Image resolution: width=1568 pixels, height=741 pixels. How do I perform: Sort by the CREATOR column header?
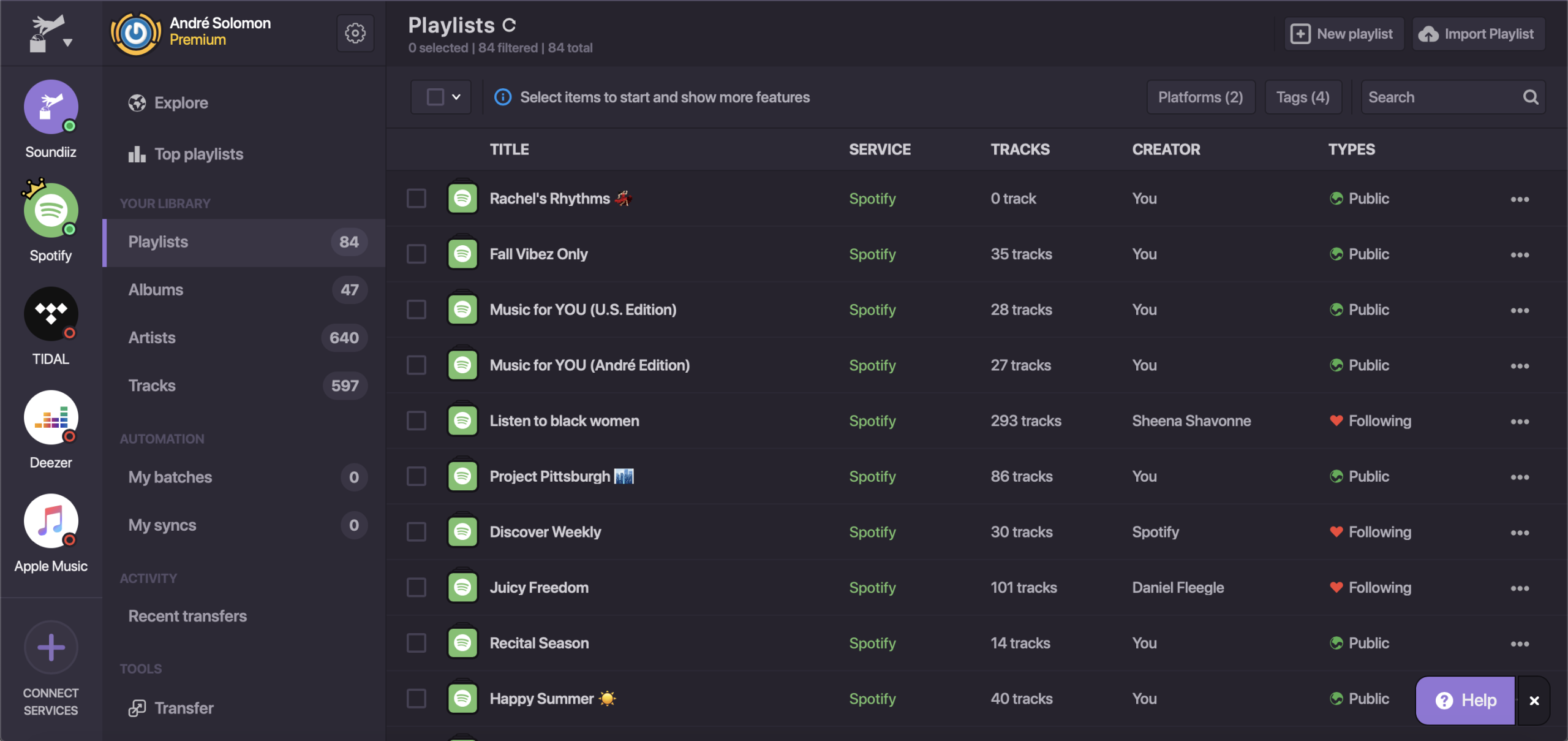click(x=1166, y=149)
